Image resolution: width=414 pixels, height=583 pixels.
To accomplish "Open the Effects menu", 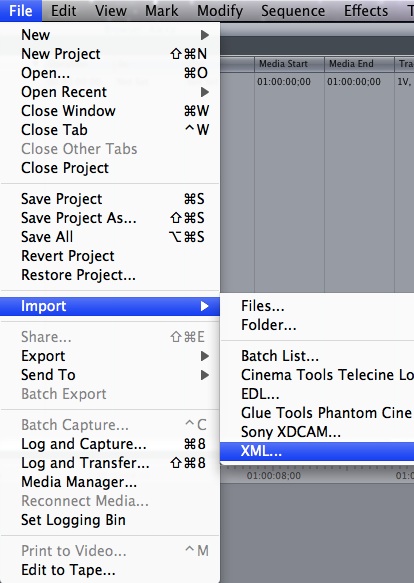I will point(366,11).
